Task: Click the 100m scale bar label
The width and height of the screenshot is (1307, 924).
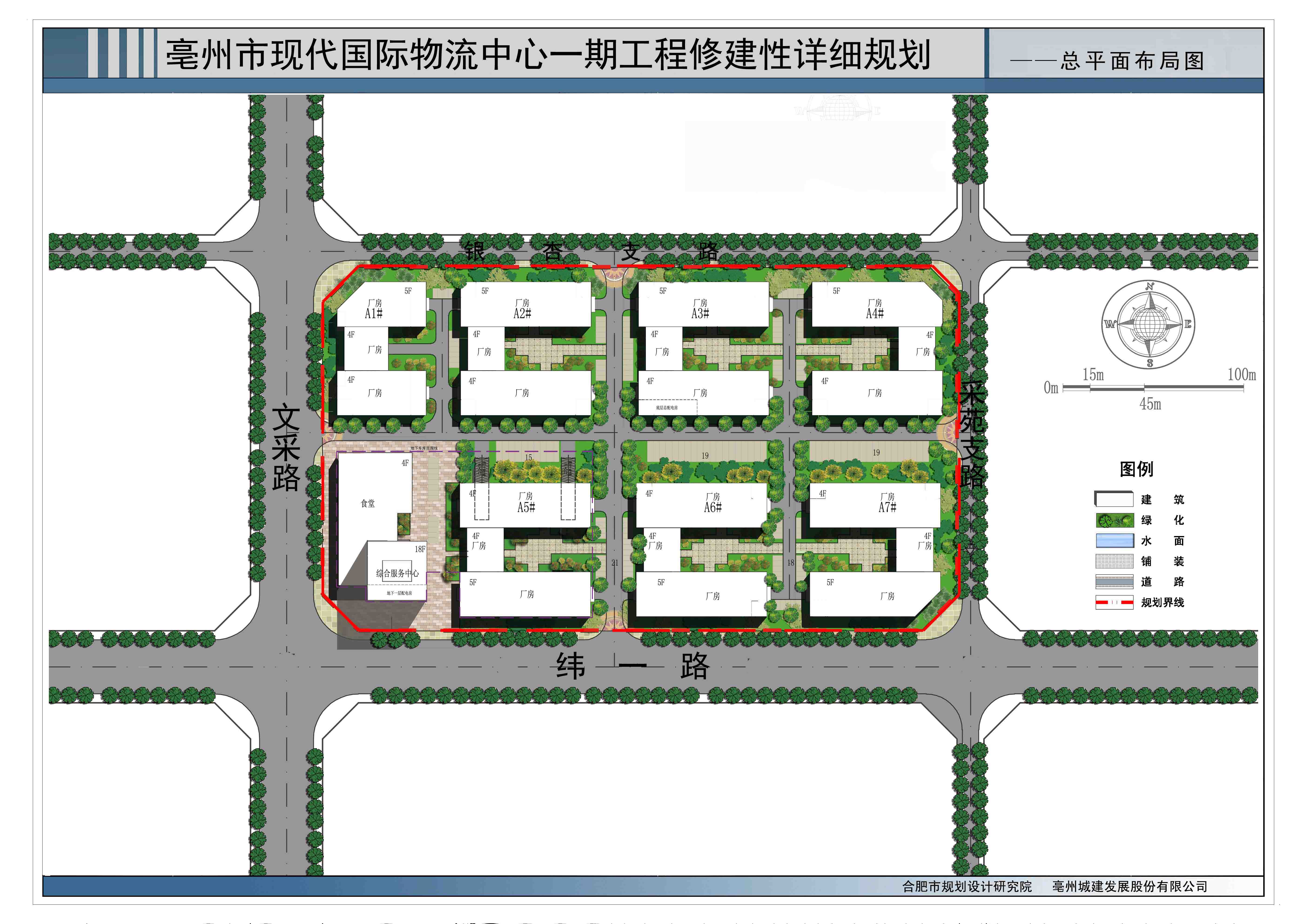Action: [1242, 374]
